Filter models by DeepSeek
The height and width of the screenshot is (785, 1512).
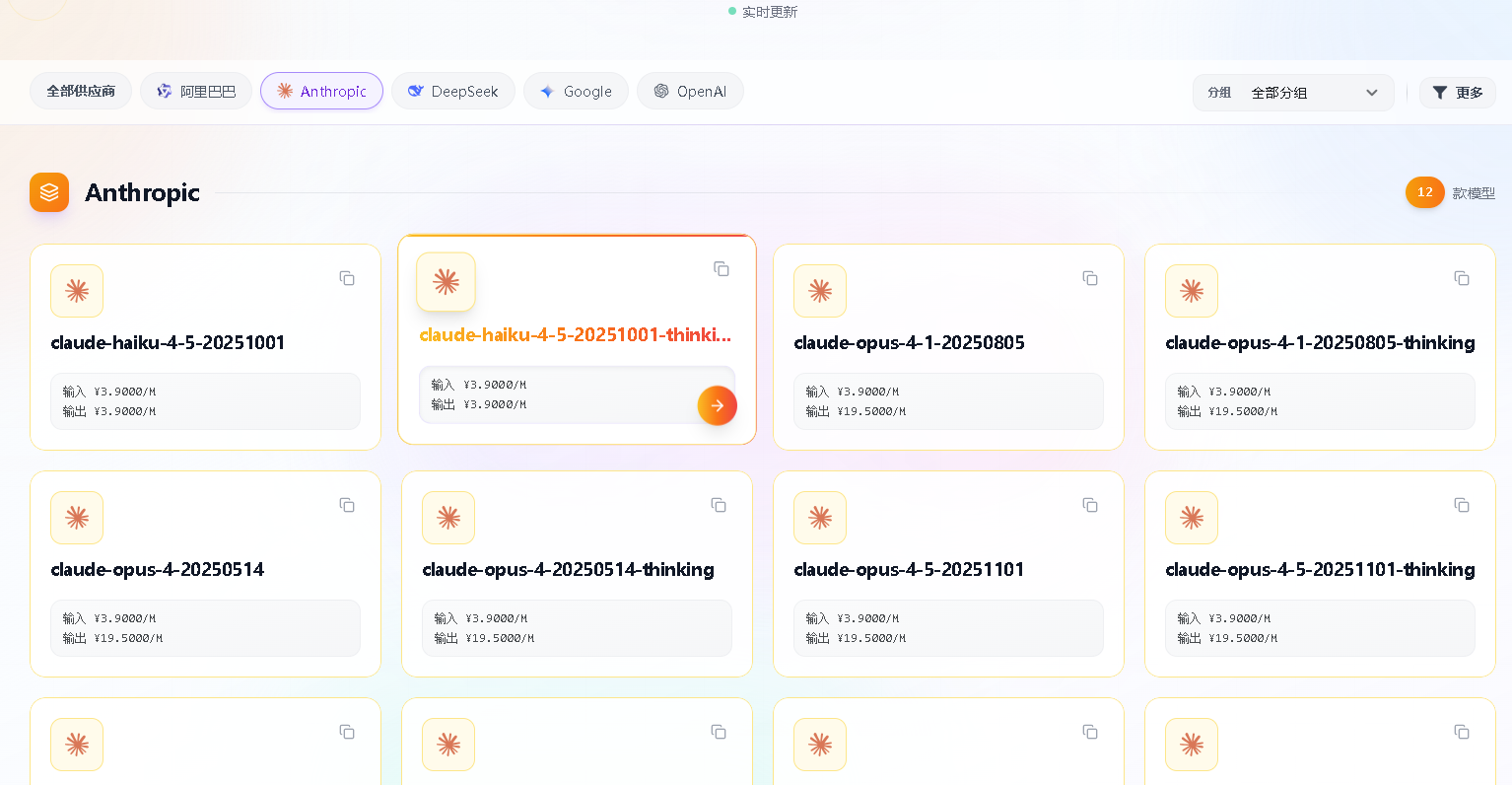click(x=453, y=91)
